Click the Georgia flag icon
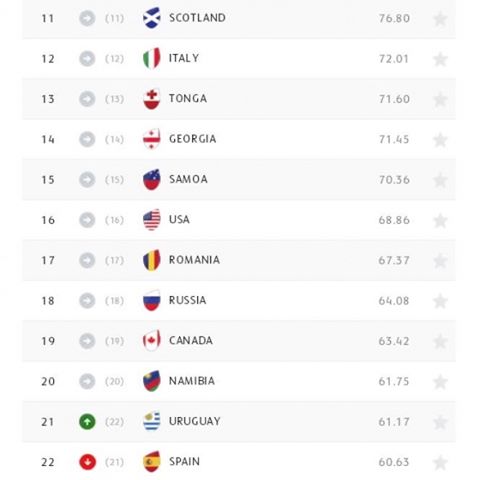480x480 pixels. pos(152,139)
